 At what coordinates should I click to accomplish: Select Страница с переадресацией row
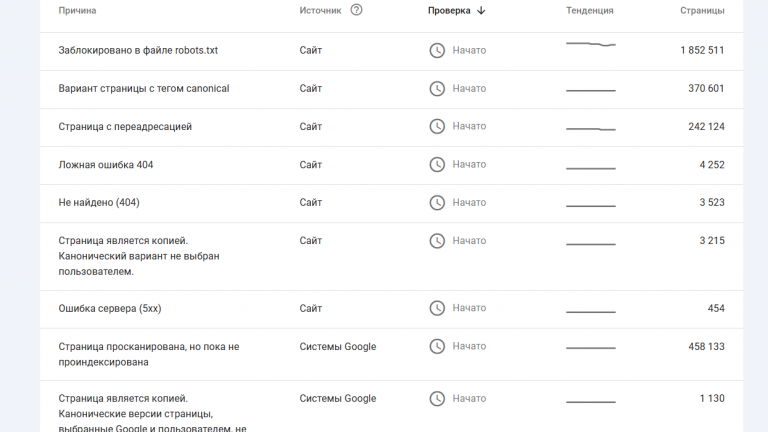pos(125,126)
